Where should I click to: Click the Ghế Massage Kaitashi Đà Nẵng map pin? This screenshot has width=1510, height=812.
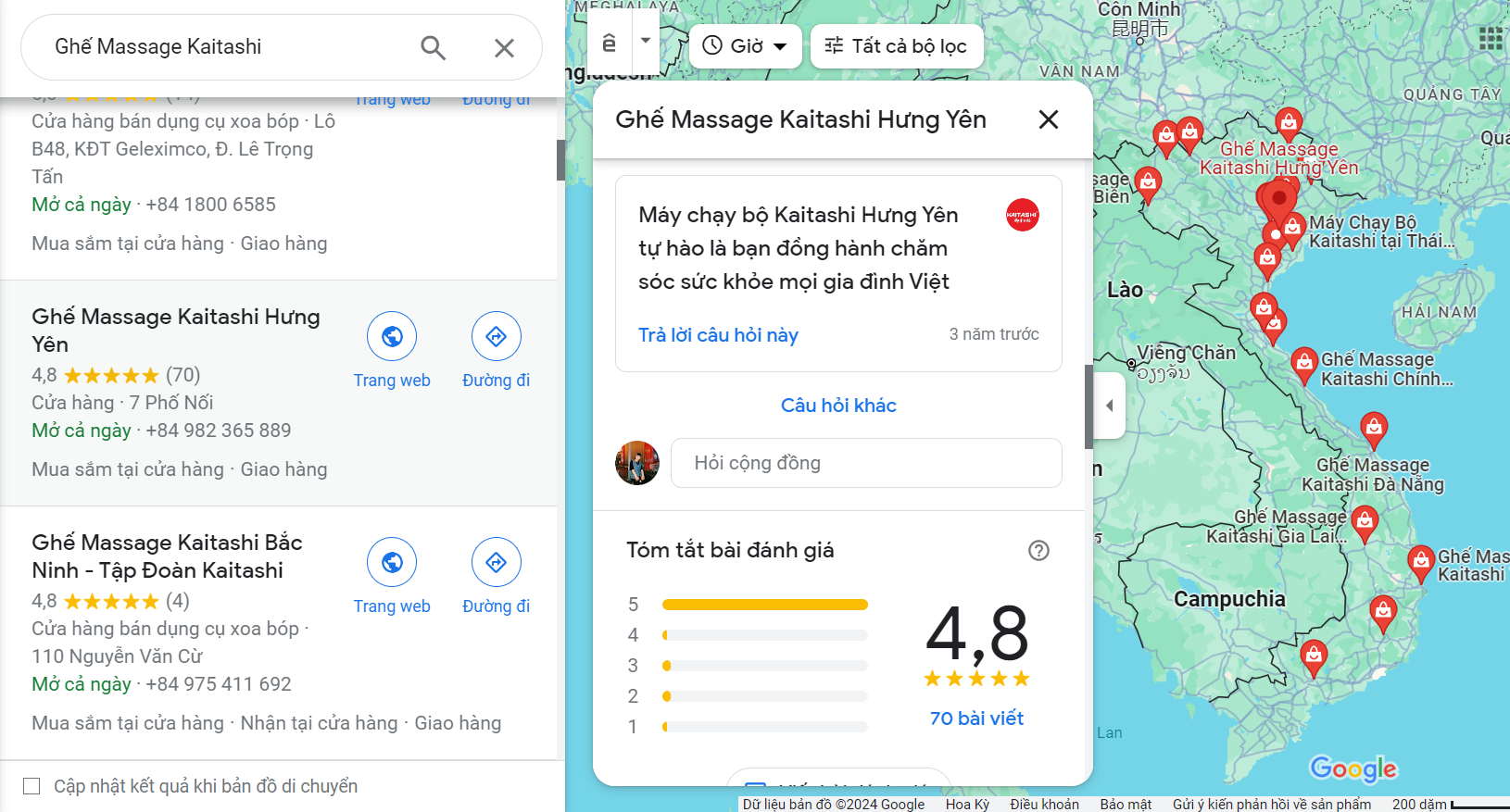[1374, 430]
